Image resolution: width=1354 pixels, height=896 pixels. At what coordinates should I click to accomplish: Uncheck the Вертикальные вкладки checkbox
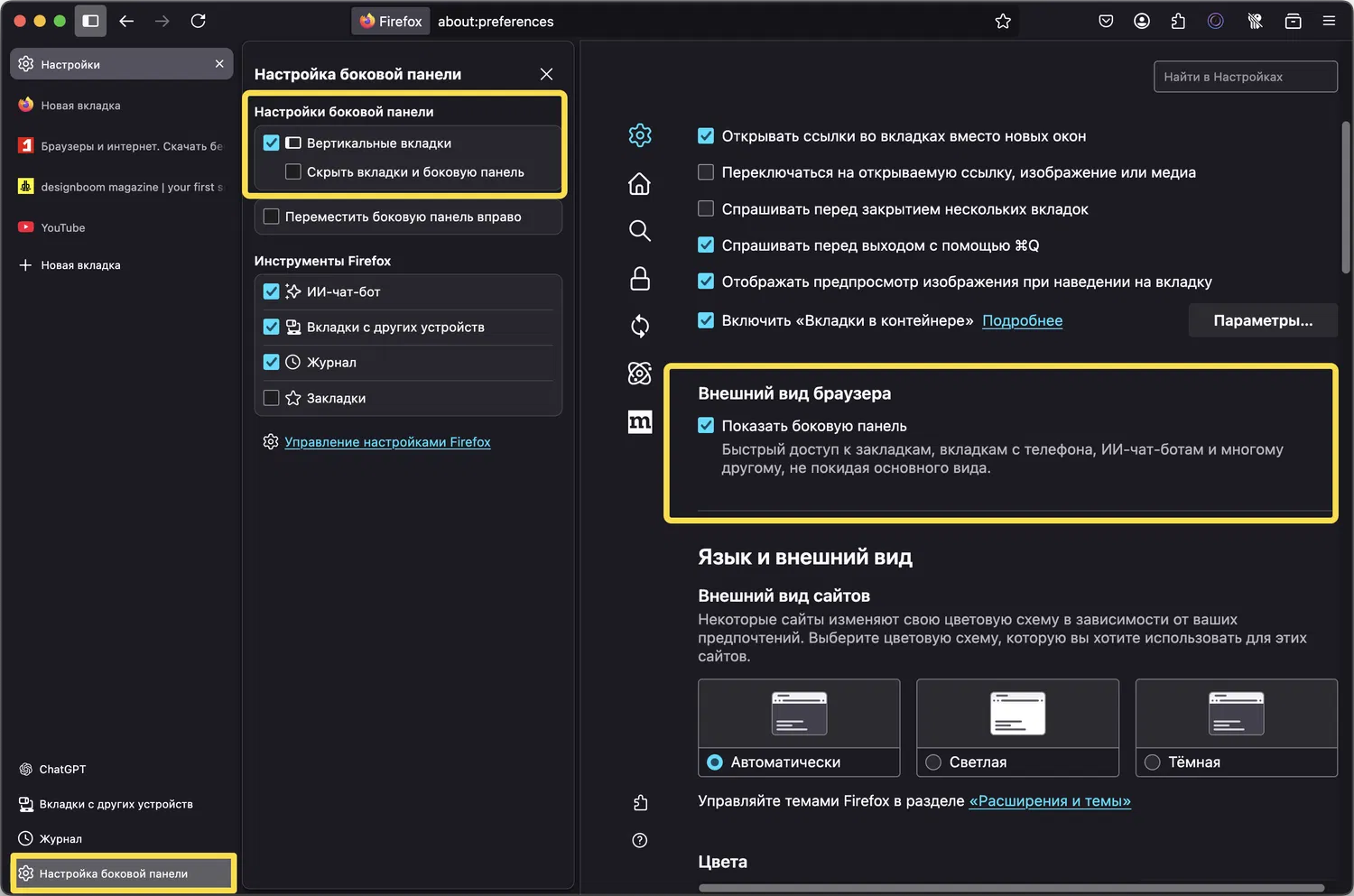pyautogui.click(x=272, y=143)
